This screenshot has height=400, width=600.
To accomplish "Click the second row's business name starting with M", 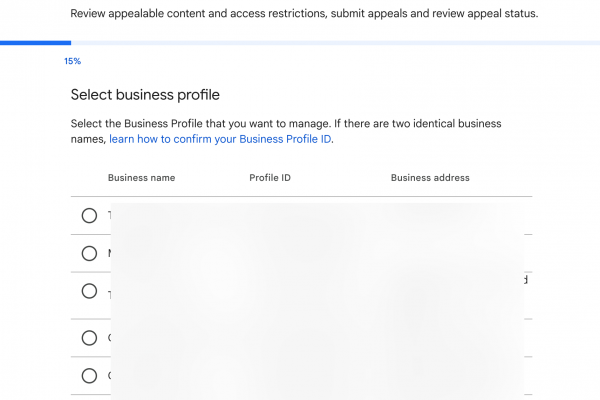I will click(x=110, y=253).
